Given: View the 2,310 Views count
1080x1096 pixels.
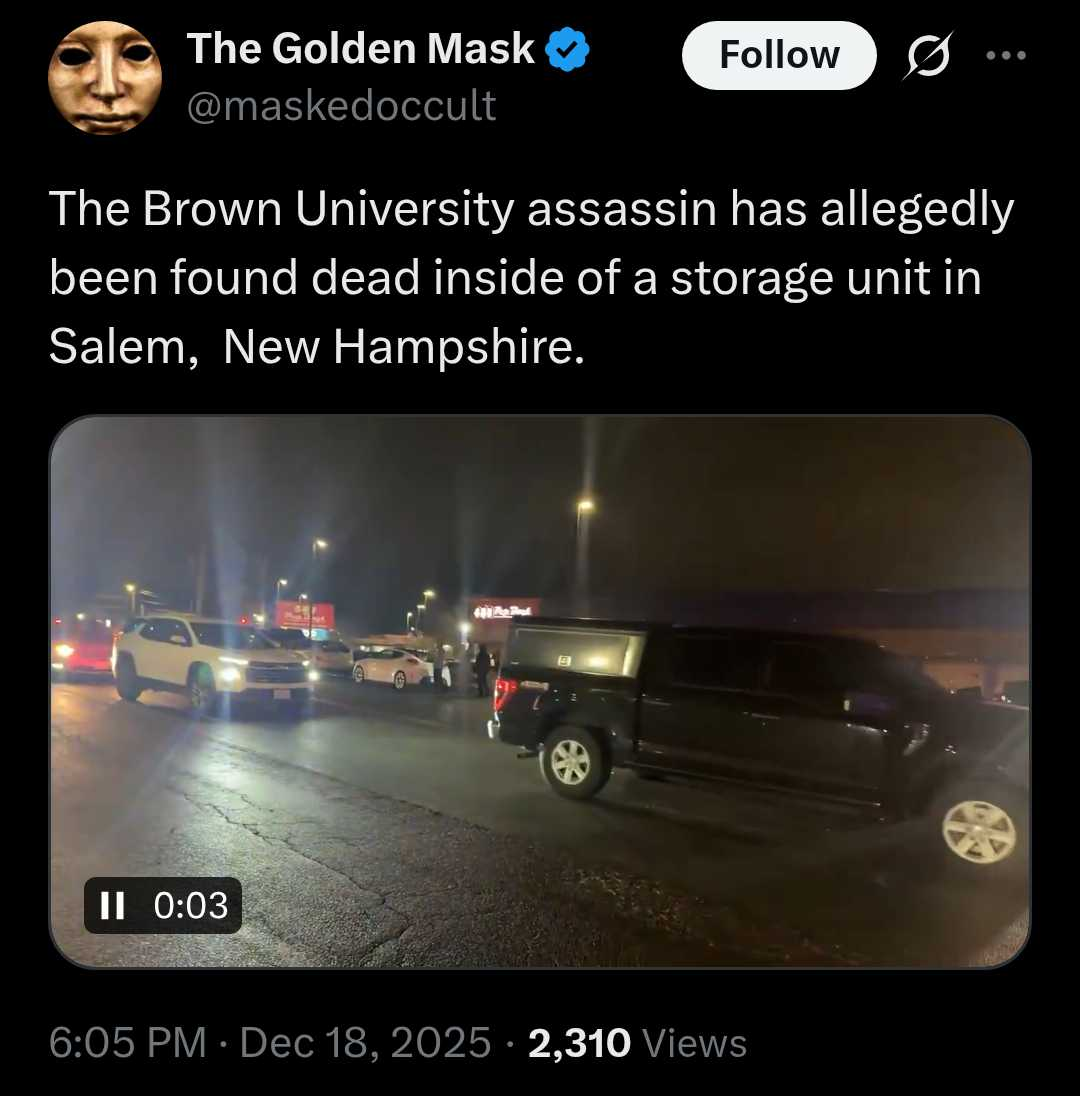Looking at the screenshot, I should [x=637, y=1043].
